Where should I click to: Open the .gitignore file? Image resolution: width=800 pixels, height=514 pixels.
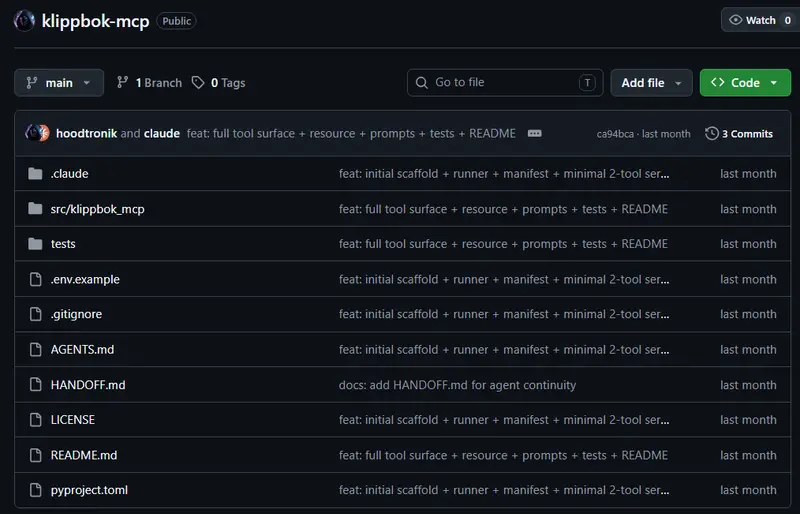[x=76, y=314]
